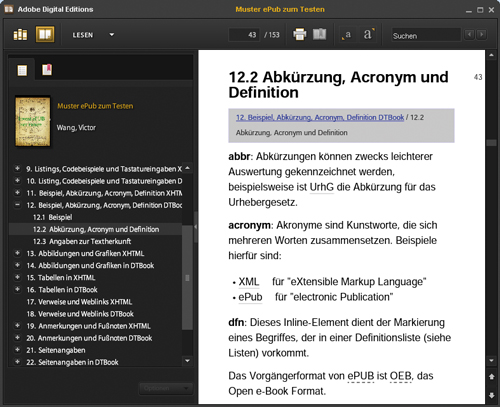Select 12.1 Beispiel in contents
Screen dimensions: 500x407
[52, 217]
